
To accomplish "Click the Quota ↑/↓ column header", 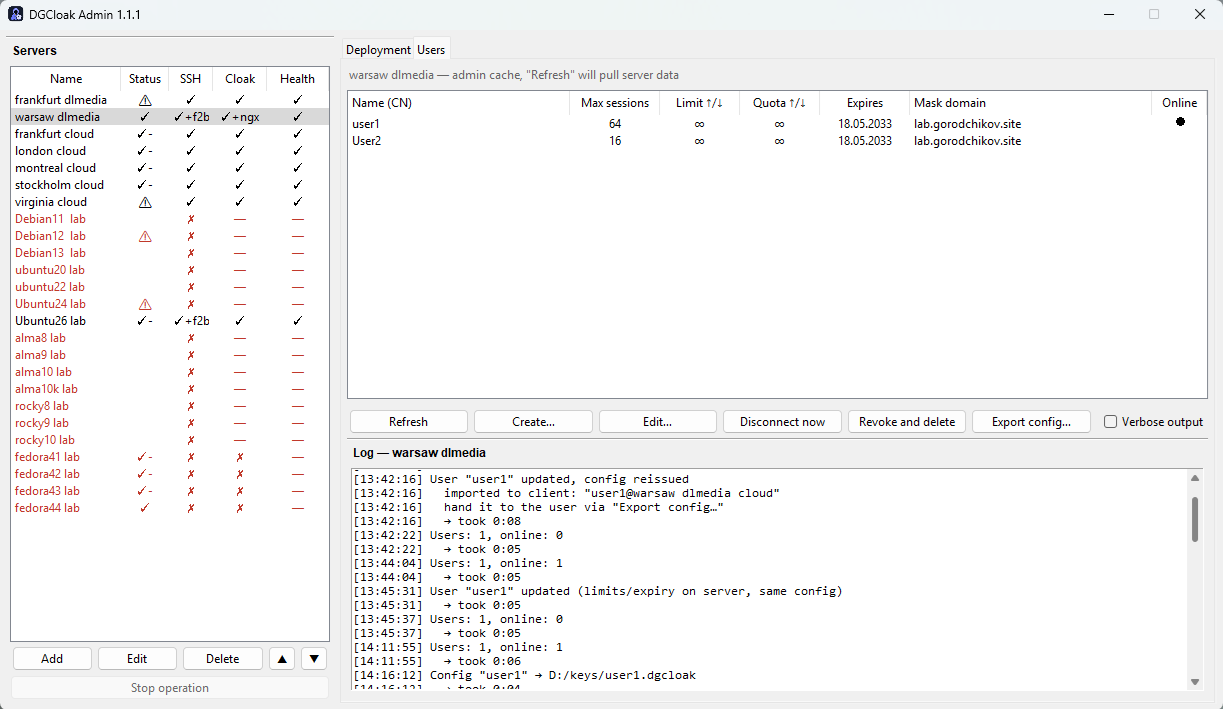I will tap(779, 103).
